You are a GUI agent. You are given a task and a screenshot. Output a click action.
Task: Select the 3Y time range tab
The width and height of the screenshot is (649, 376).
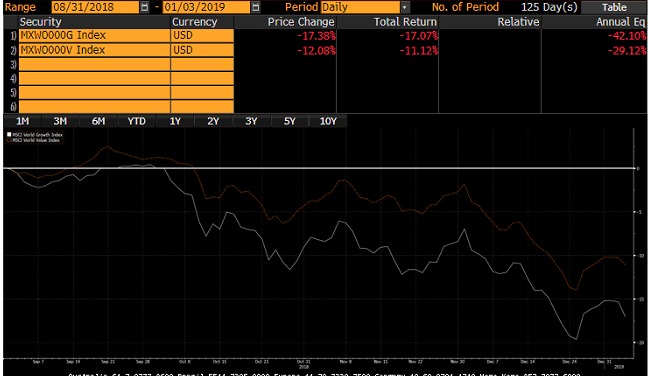coord(251,121)
